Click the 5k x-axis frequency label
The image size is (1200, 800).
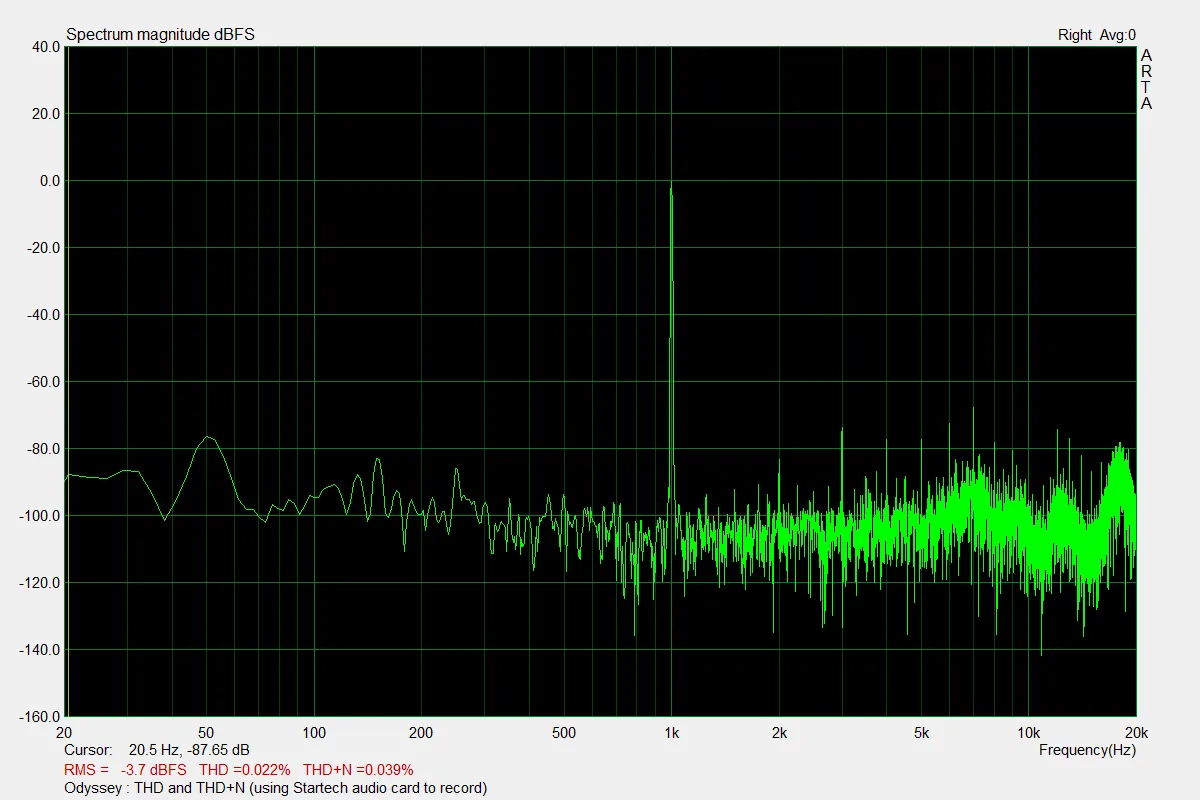tap(921, 733)
